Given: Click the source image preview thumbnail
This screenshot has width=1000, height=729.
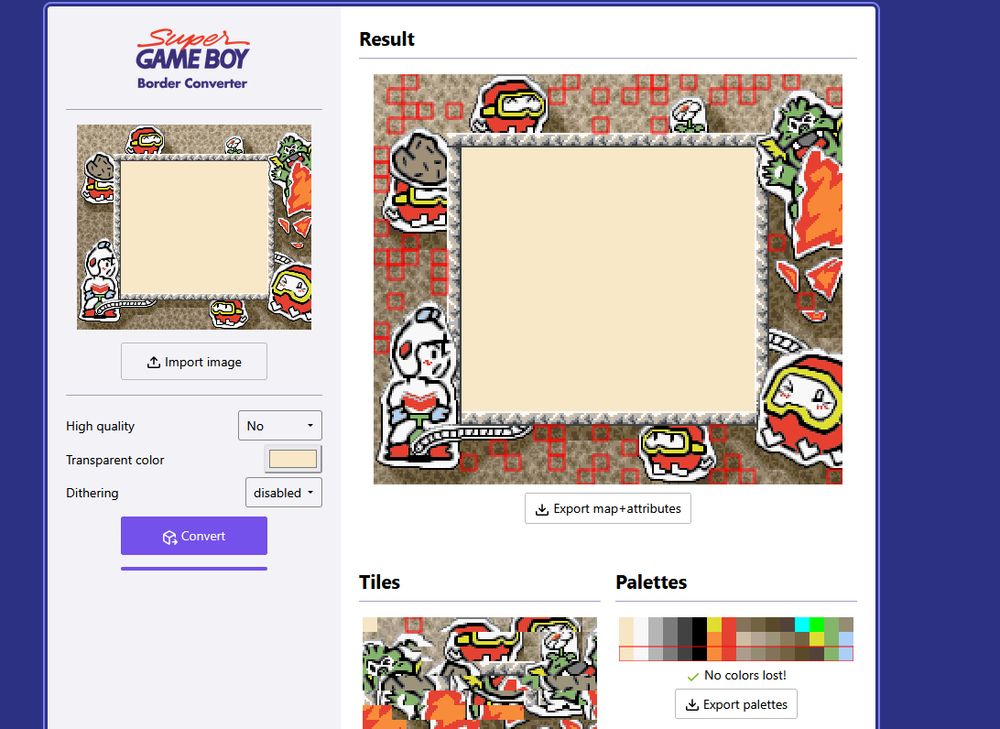Looking at the screenshot, I should point(195,227).
